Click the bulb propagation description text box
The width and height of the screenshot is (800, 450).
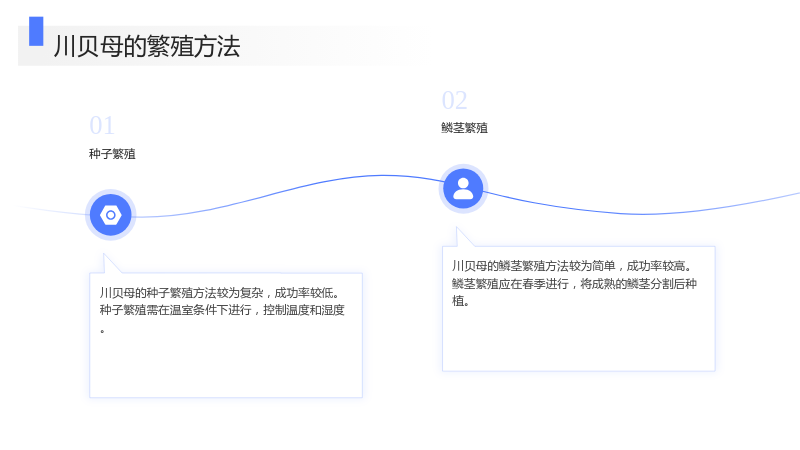pos(579,309)
